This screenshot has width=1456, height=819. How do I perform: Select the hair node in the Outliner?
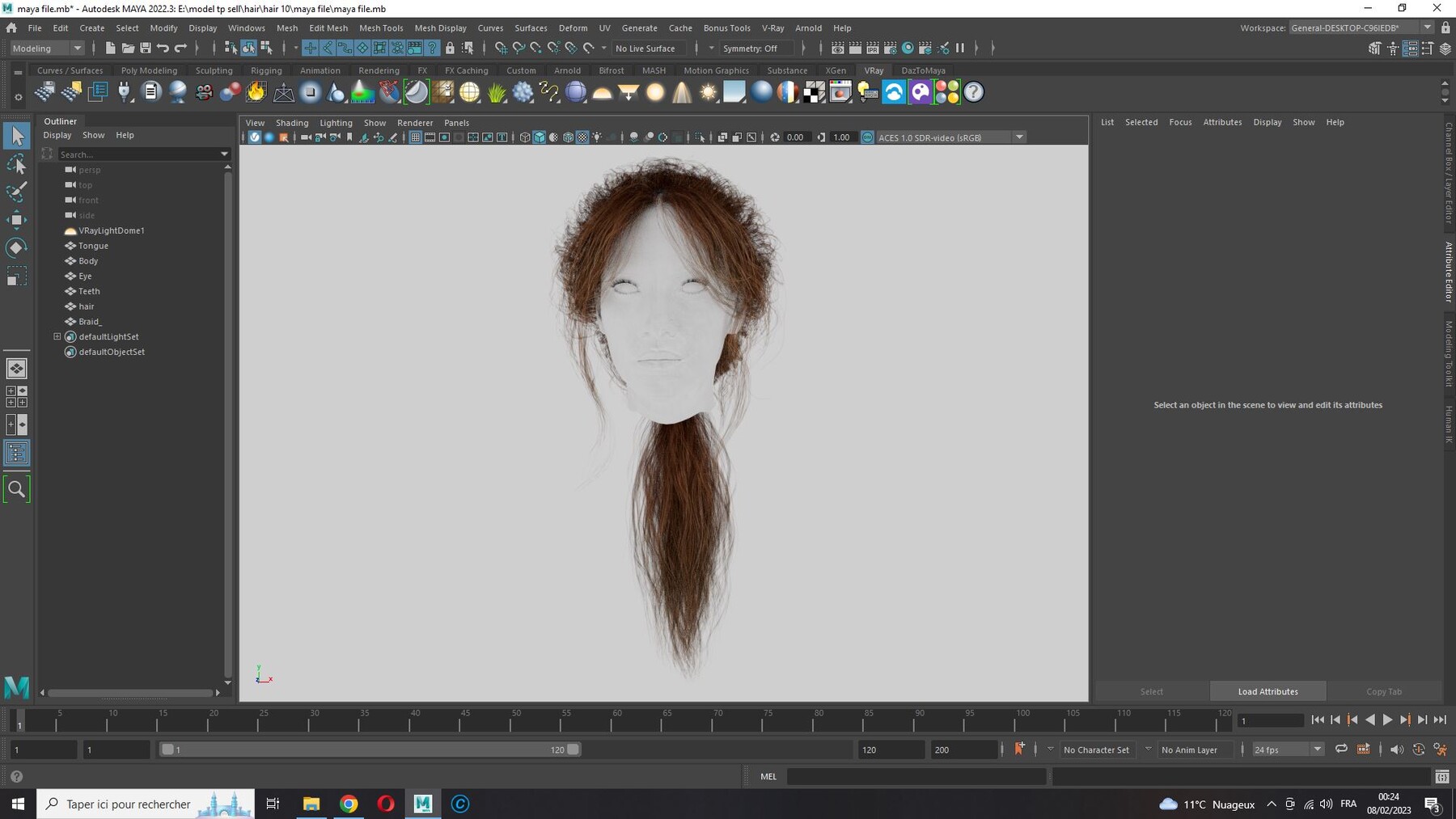(x=87, y=306)
